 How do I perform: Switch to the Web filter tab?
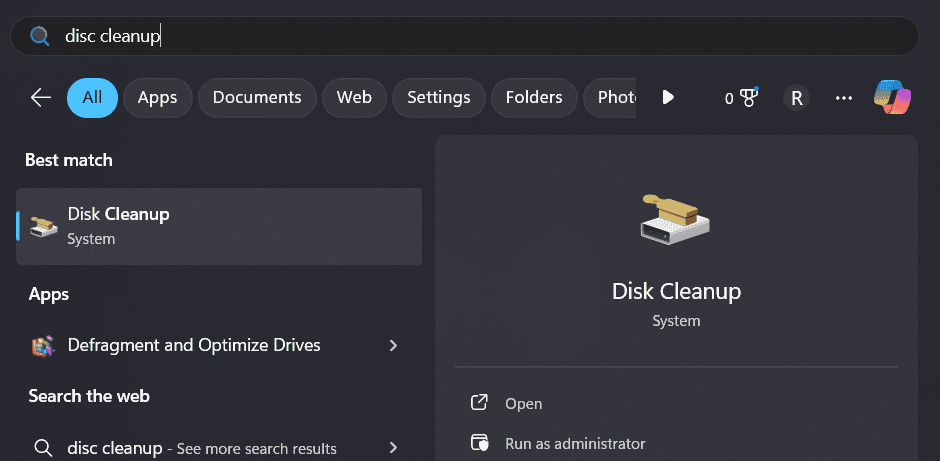[354, 97]
